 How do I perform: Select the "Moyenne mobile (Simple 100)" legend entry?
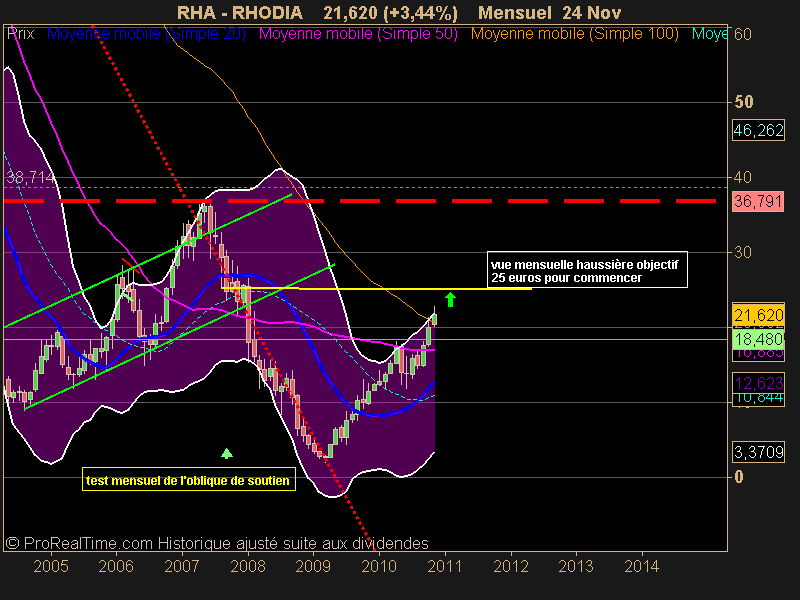pos(574,34)
